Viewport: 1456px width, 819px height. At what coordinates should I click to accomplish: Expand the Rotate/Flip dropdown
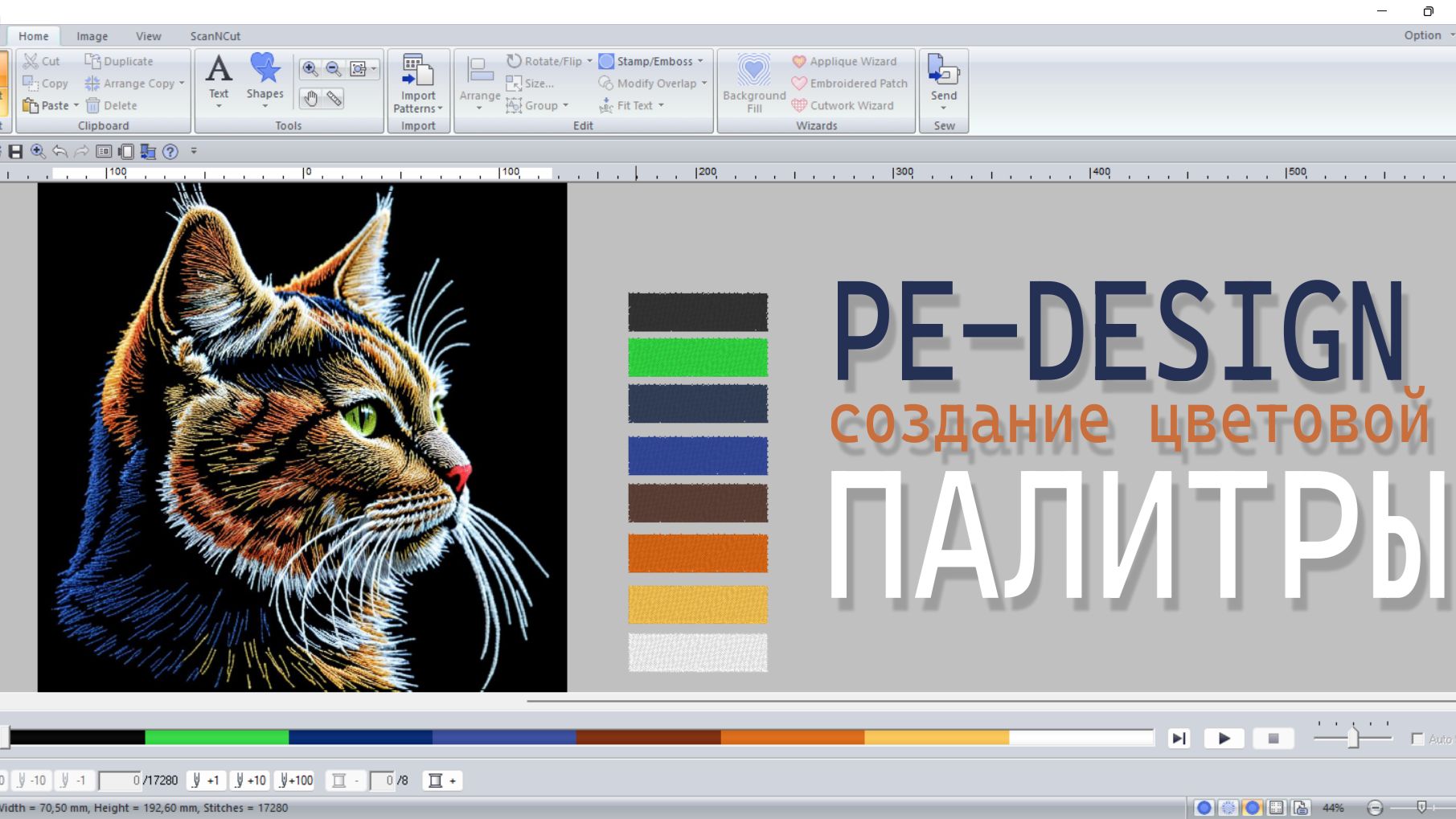pyautogui.click(x=590, y=60)
